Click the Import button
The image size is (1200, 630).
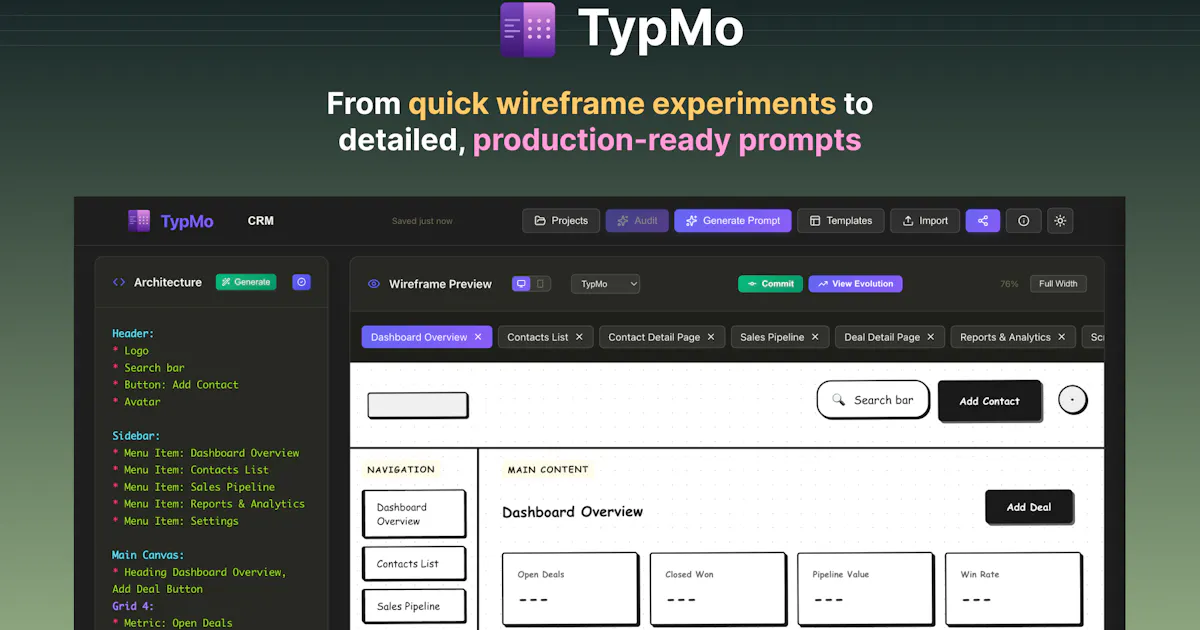coord(925,221)
